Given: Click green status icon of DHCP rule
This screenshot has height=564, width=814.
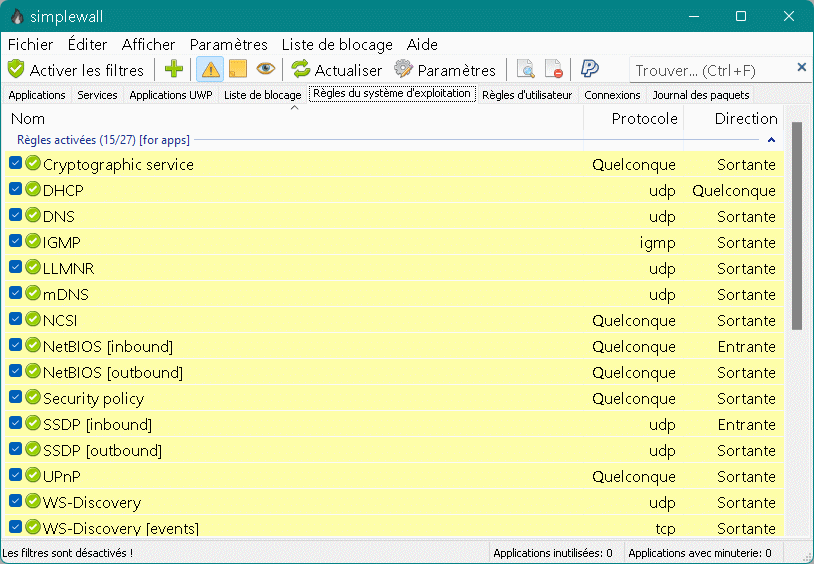Looking at the screenshot, I should pos(33,189).
